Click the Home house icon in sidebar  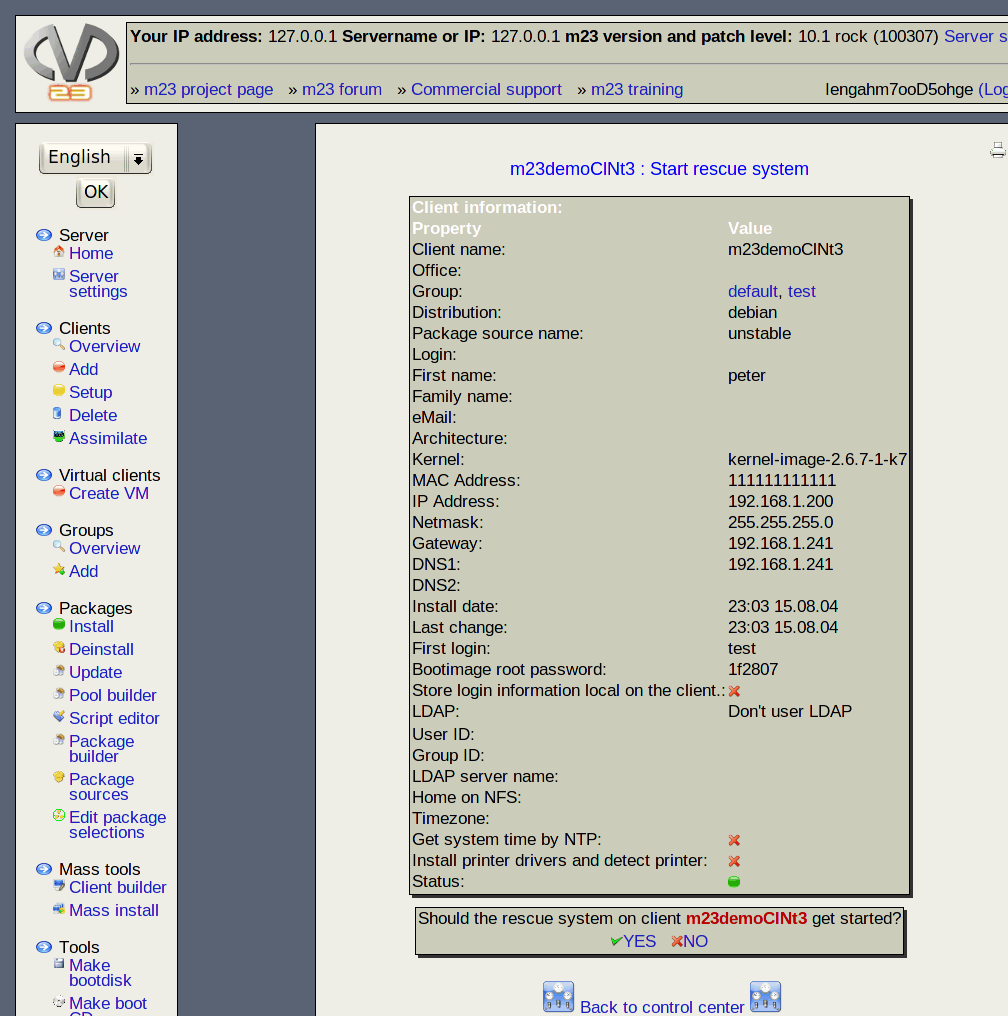(59, 252)
